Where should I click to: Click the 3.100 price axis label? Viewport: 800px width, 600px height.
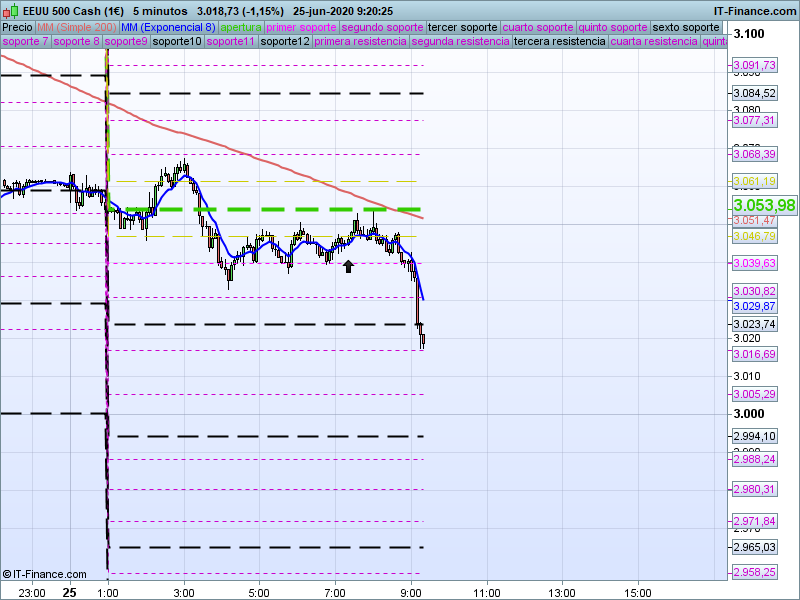coord(748,34)
